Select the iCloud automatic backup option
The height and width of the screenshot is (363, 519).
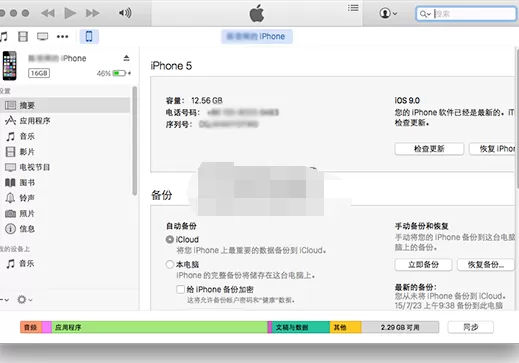point(170,240)
